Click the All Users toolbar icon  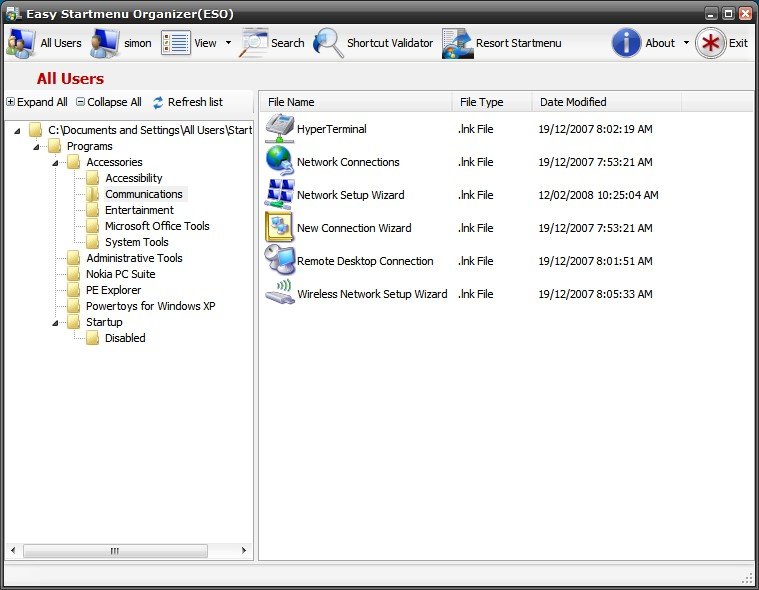(21, 44)
